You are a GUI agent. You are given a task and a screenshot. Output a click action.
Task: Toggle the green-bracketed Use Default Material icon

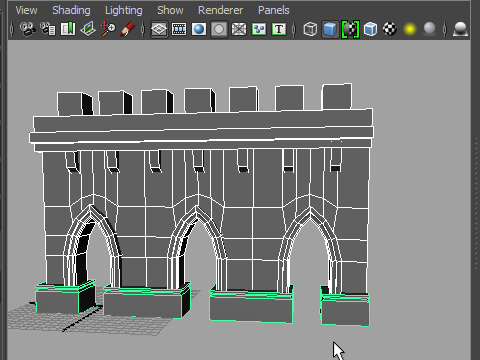(350, 29)
